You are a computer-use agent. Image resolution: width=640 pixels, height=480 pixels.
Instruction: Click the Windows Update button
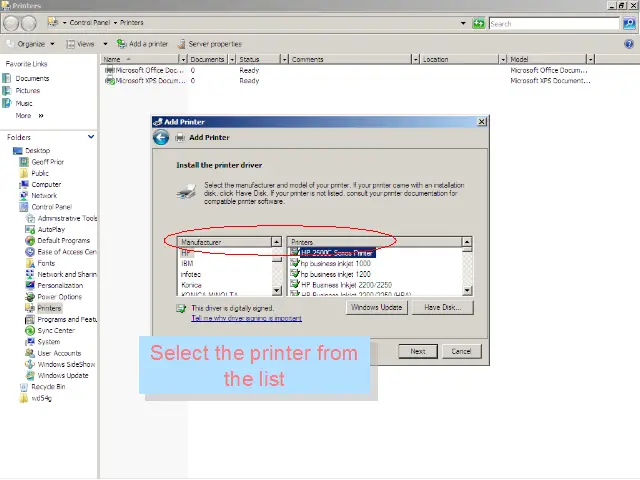pyautogui.click(x=377, y=307)
